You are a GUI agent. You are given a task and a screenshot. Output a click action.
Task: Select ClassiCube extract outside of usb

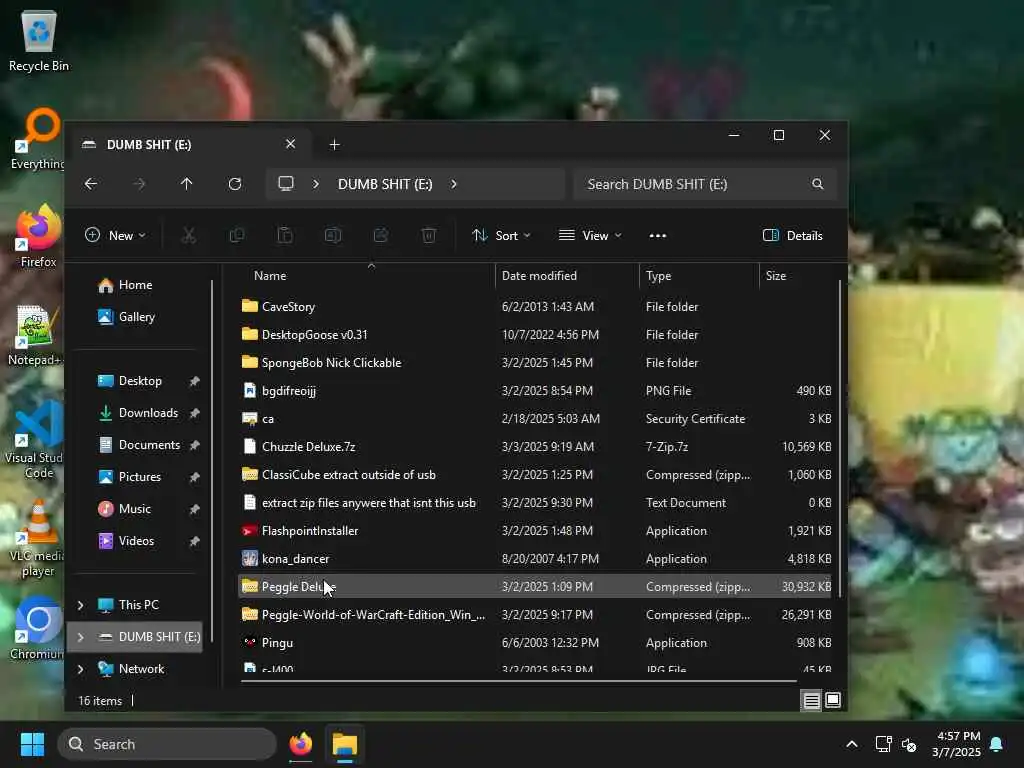click(x=534, y=475)
